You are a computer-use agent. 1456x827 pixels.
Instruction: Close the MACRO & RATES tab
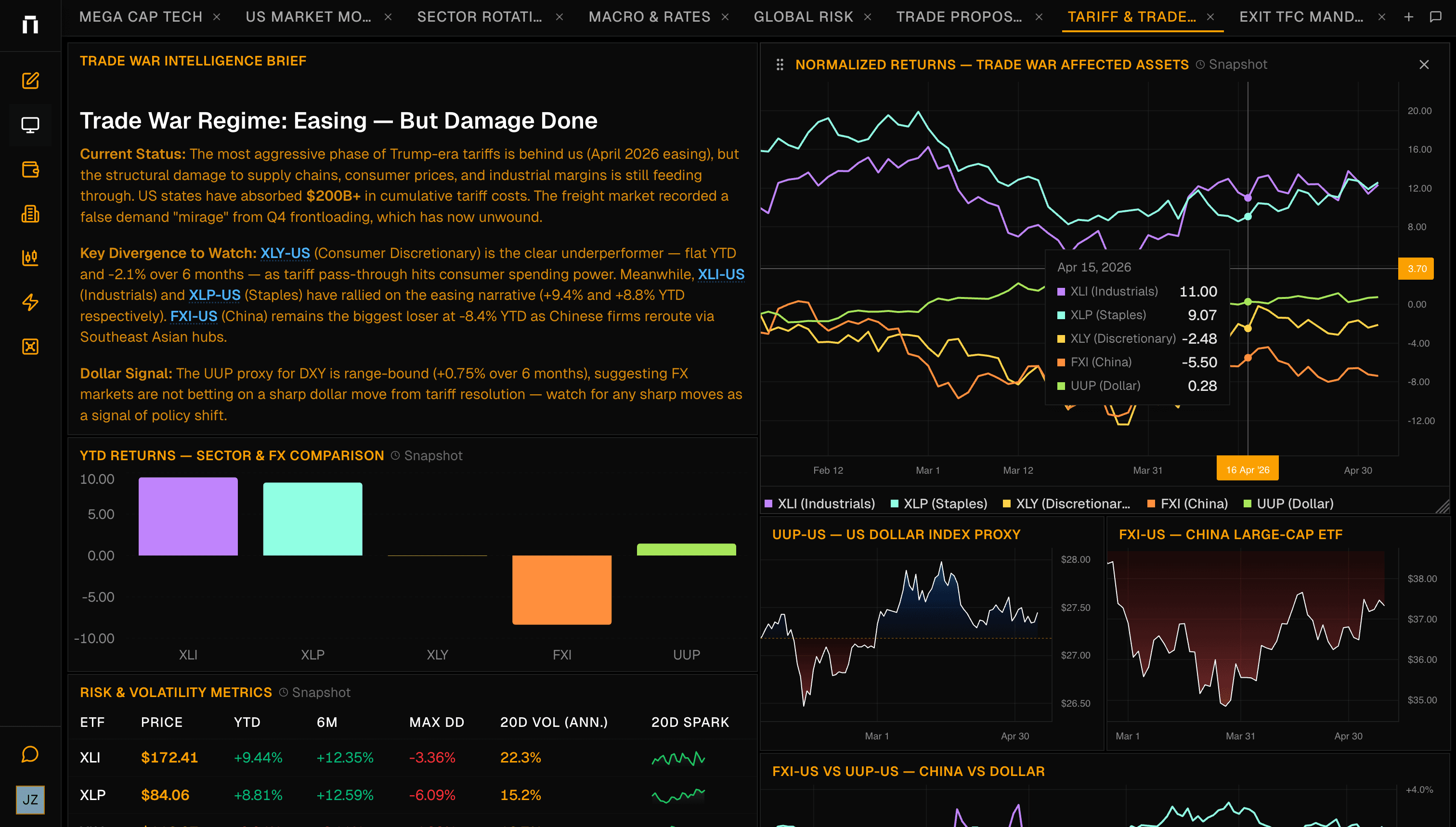click(x=725, y=17)
